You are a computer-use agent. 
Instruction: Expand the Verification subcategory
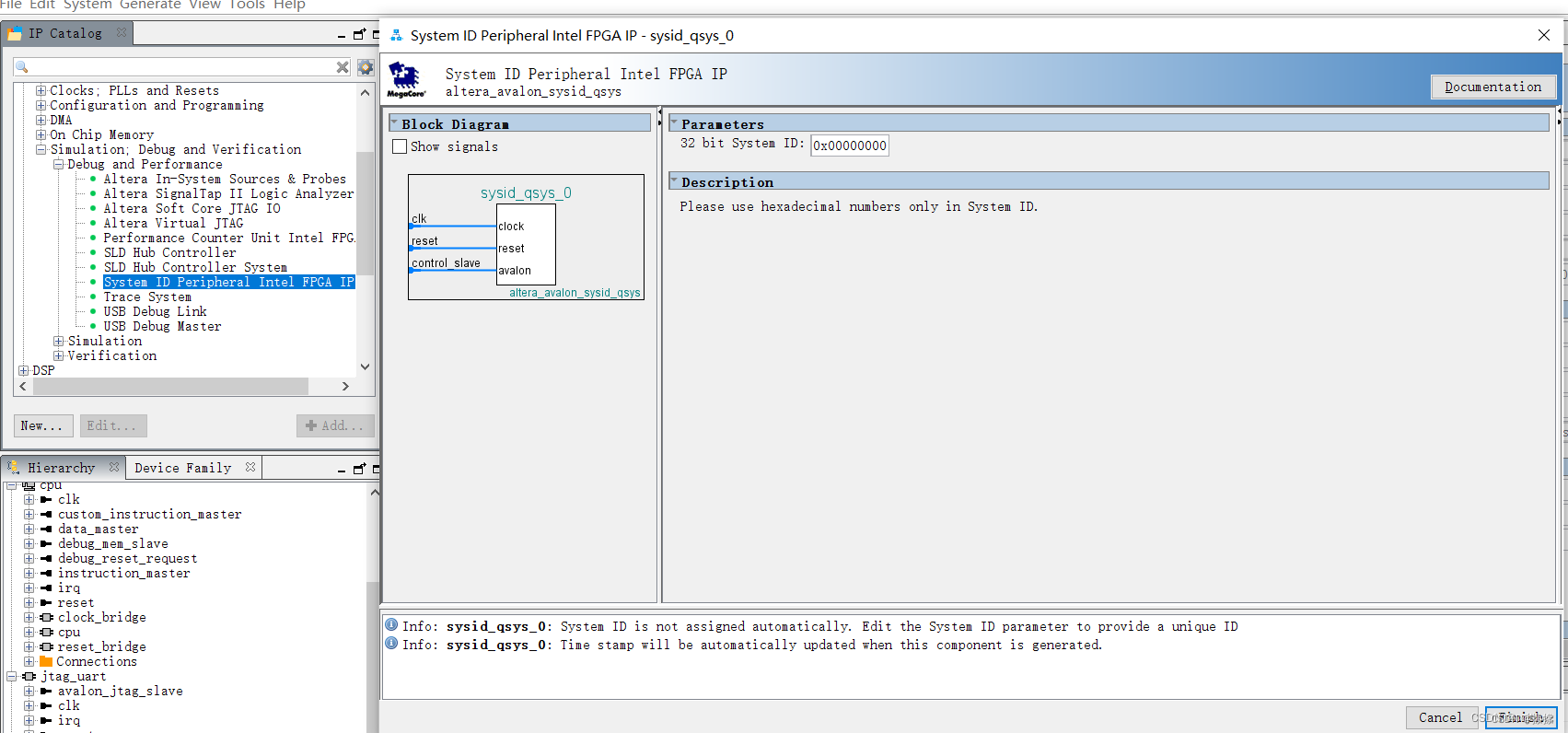[x=58, y=355]
